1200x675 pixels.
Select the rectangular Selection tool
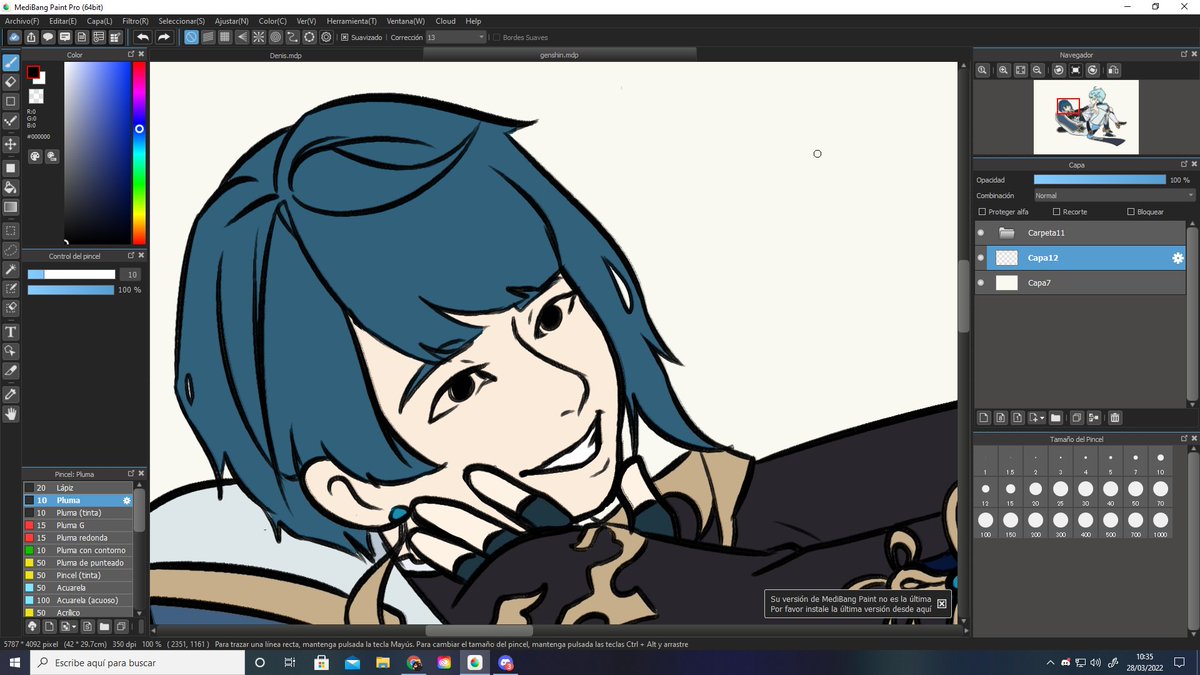pyautogui.click(x=11, y=230)
